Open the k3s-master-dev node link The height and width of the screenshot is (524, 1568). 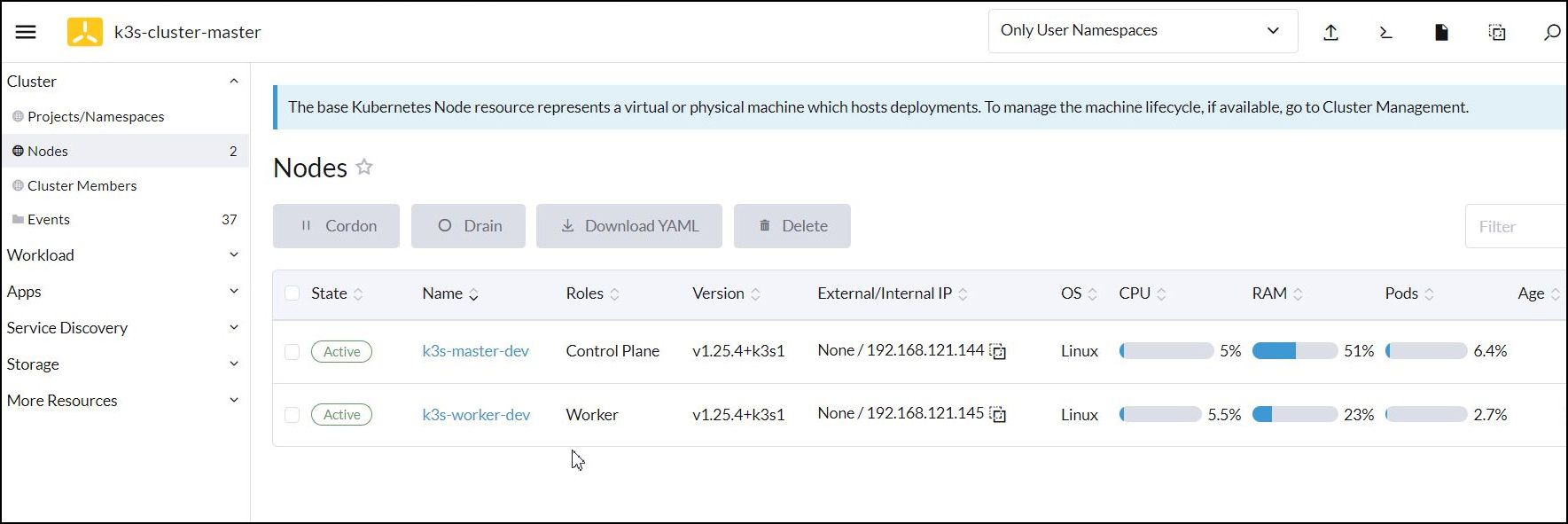coord(475,351)
